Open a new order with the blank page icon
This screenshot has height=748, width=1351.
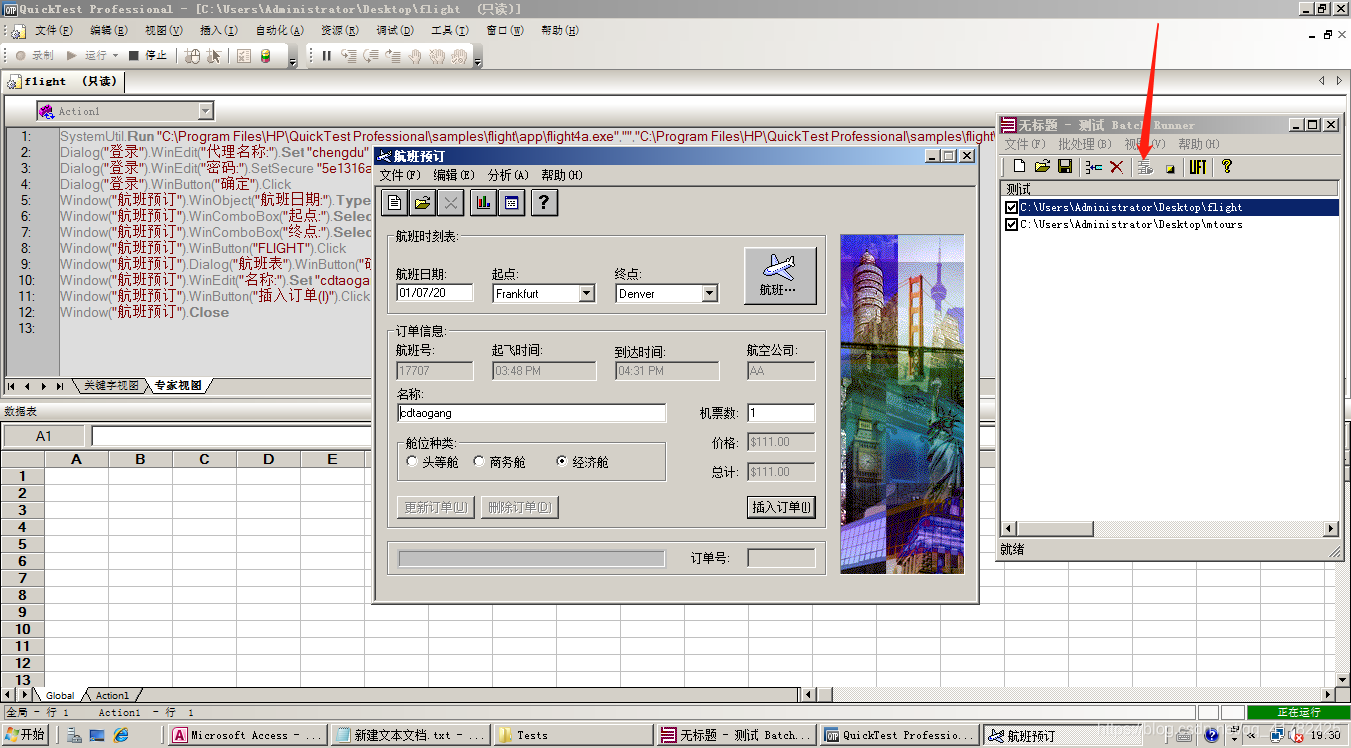point(394,202)
